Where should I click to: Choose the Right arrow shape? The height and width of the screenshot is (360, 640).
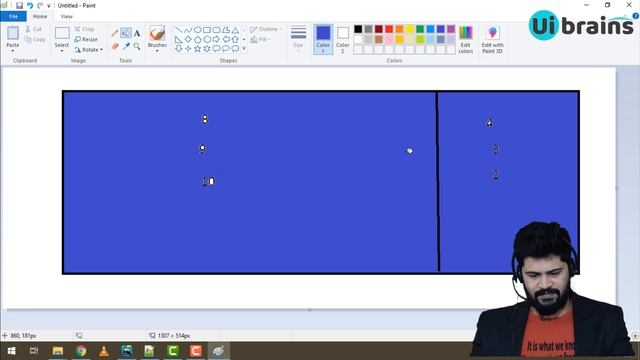216,39
